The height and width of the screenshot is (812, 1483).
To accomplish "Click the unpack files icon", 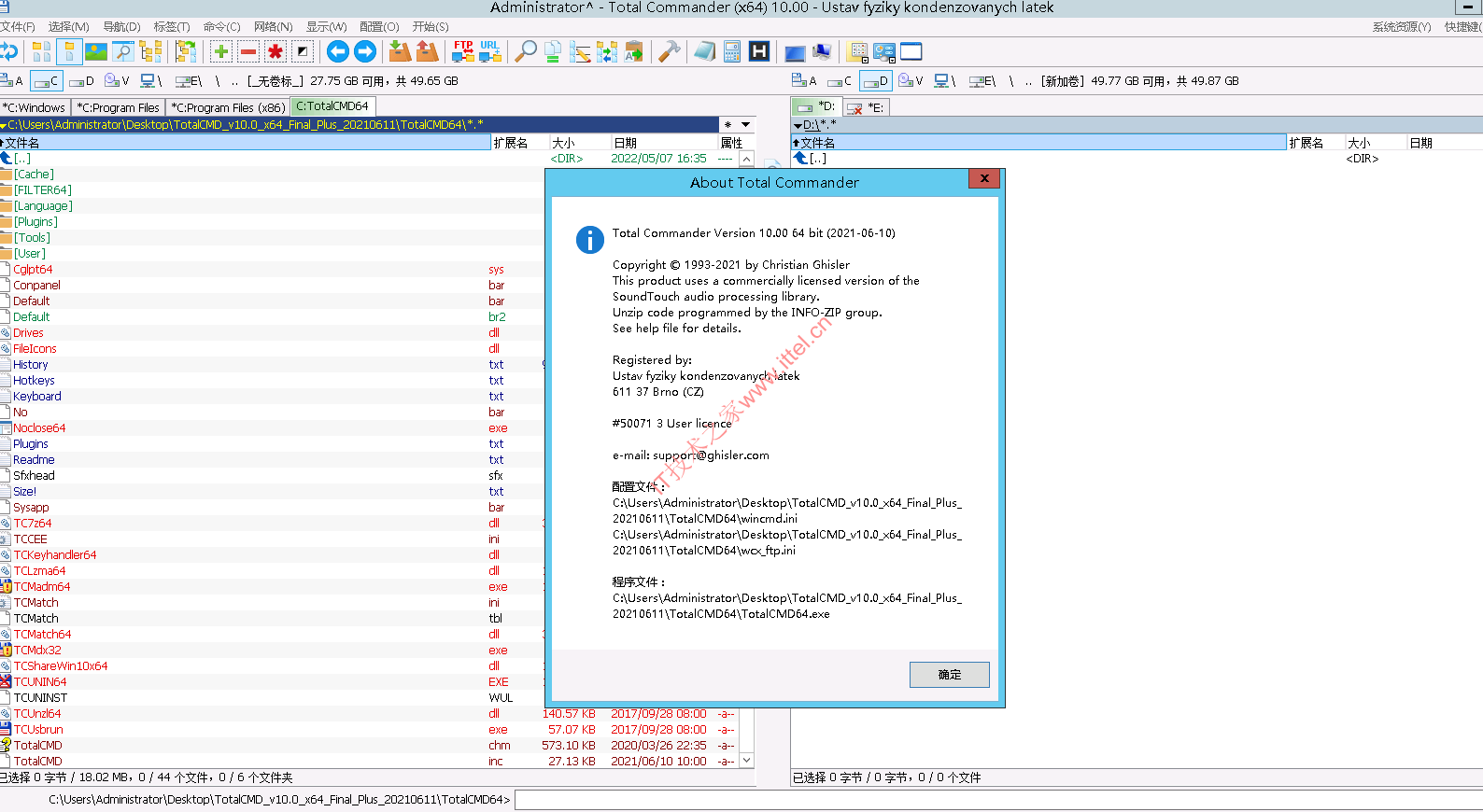I will 427,51.
